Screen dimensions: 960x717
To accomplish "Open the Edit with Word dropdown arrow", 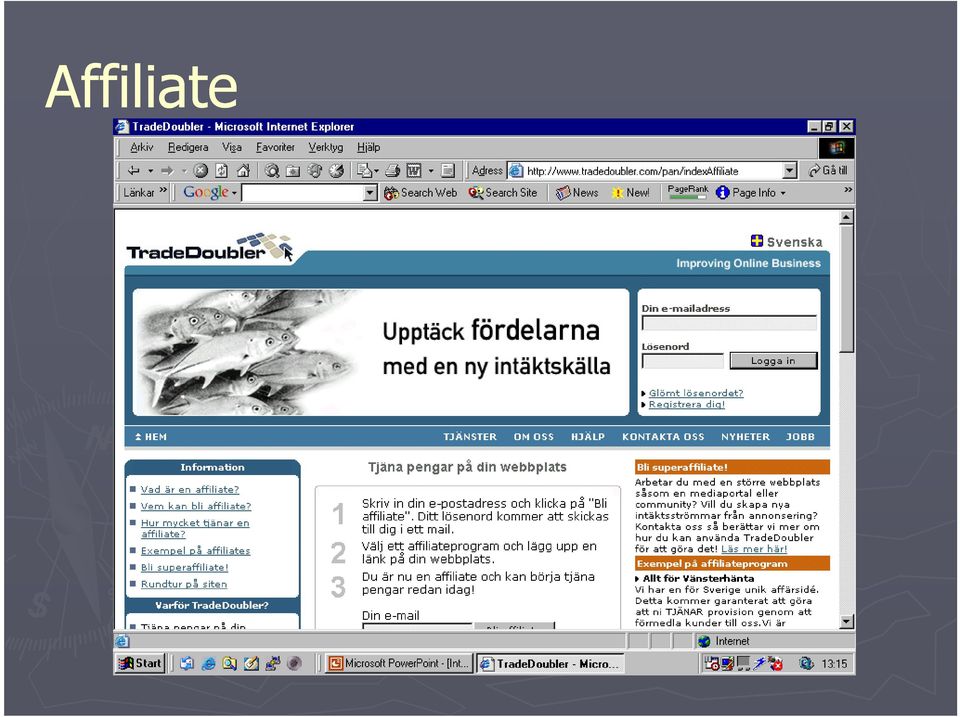I will [x=431, y=171].
